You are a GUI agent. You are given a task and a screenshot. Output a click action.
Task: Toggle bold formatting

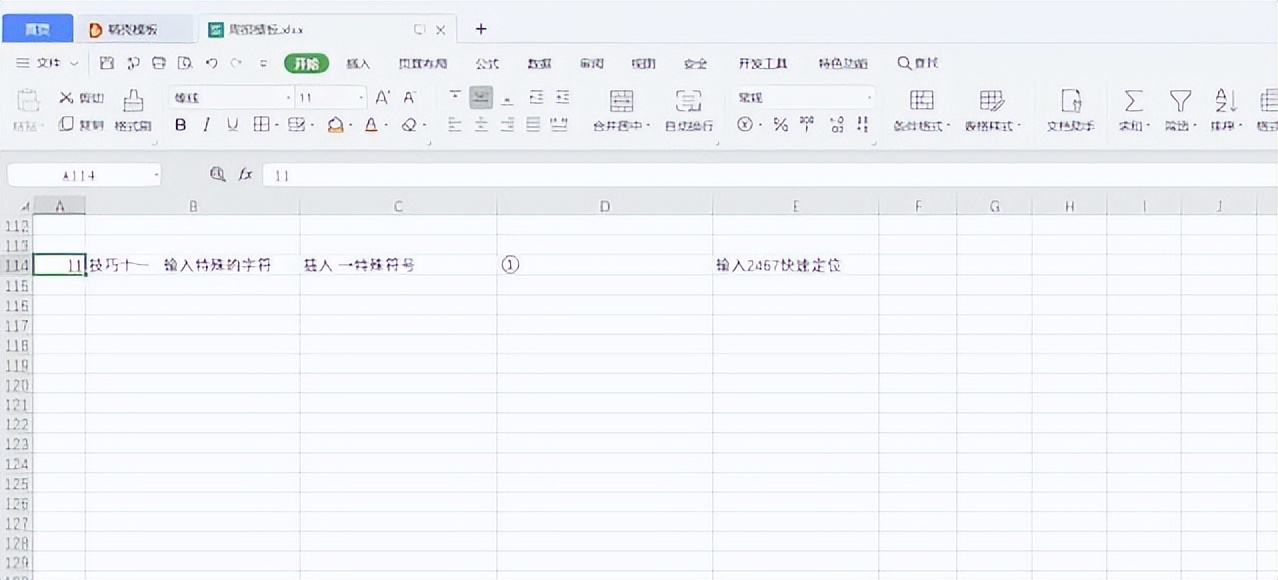point(180,125)
